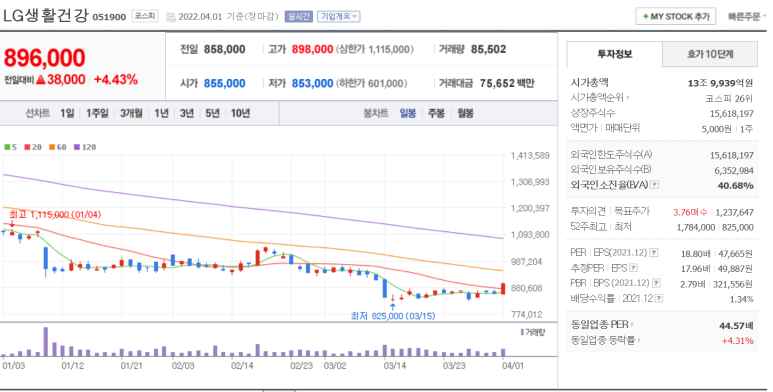This screenshot has height=392, width=773.
Task: Click the current price 896,000
Action: [44, 58]
